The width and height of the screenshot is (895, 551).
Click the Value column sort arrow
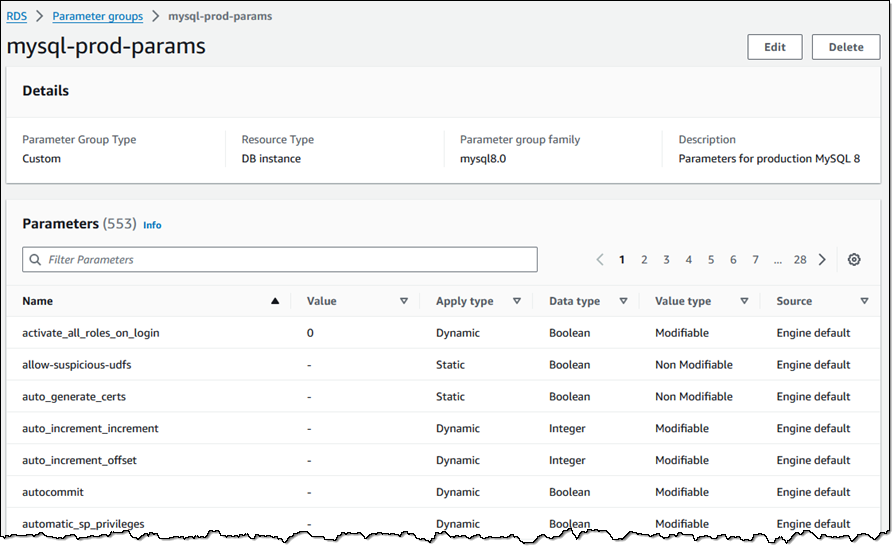tap(404, 301)
